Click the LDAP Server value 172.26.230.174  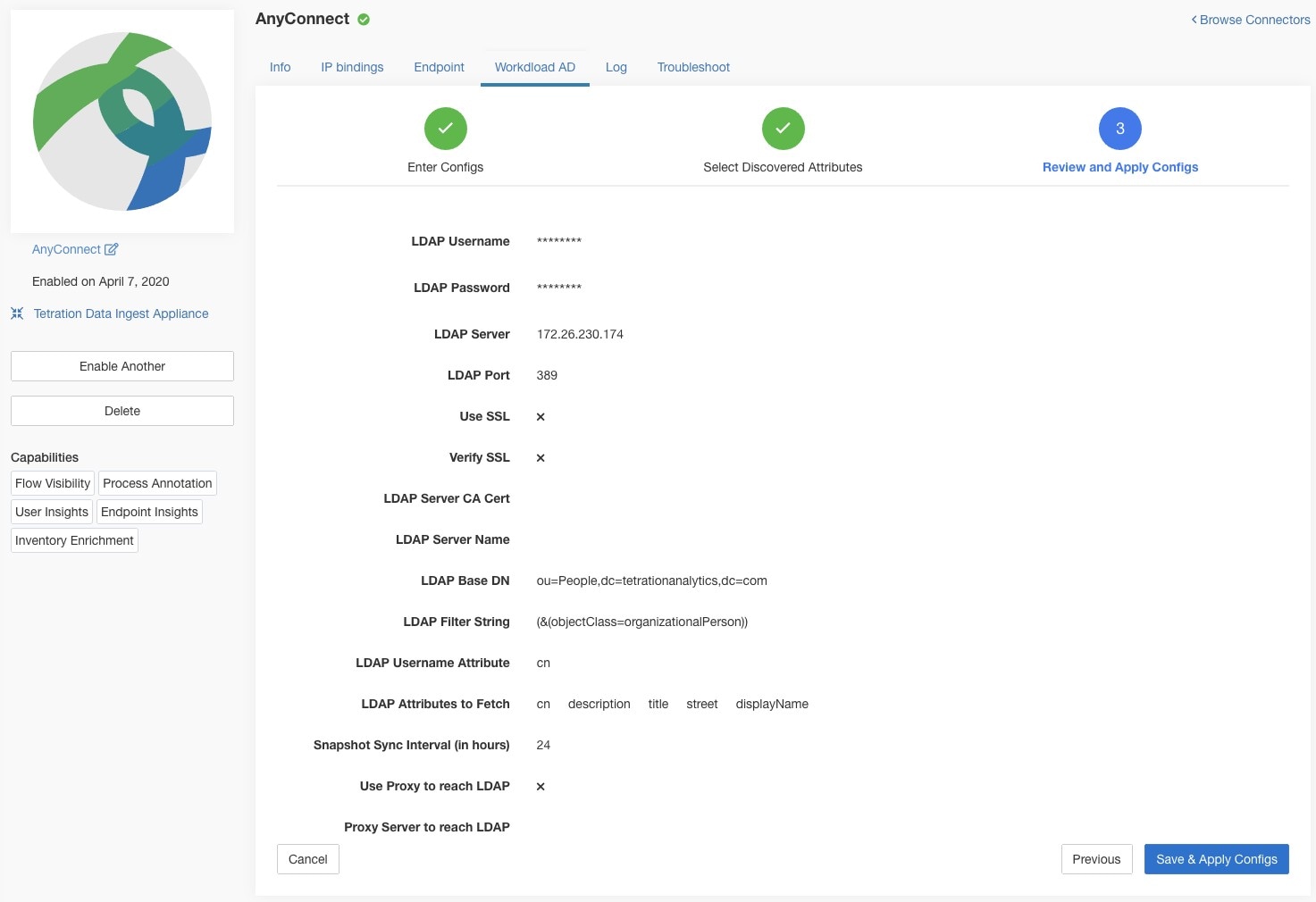click(580, 334)
